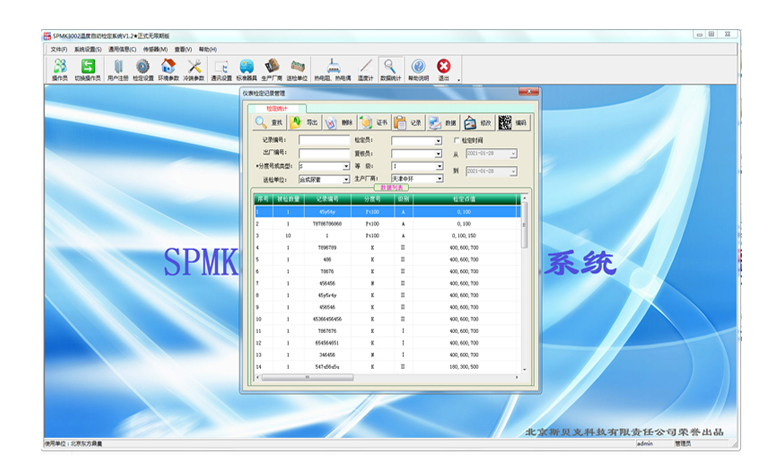Click the 帮助说明 help icon

[x=418, y=69]
